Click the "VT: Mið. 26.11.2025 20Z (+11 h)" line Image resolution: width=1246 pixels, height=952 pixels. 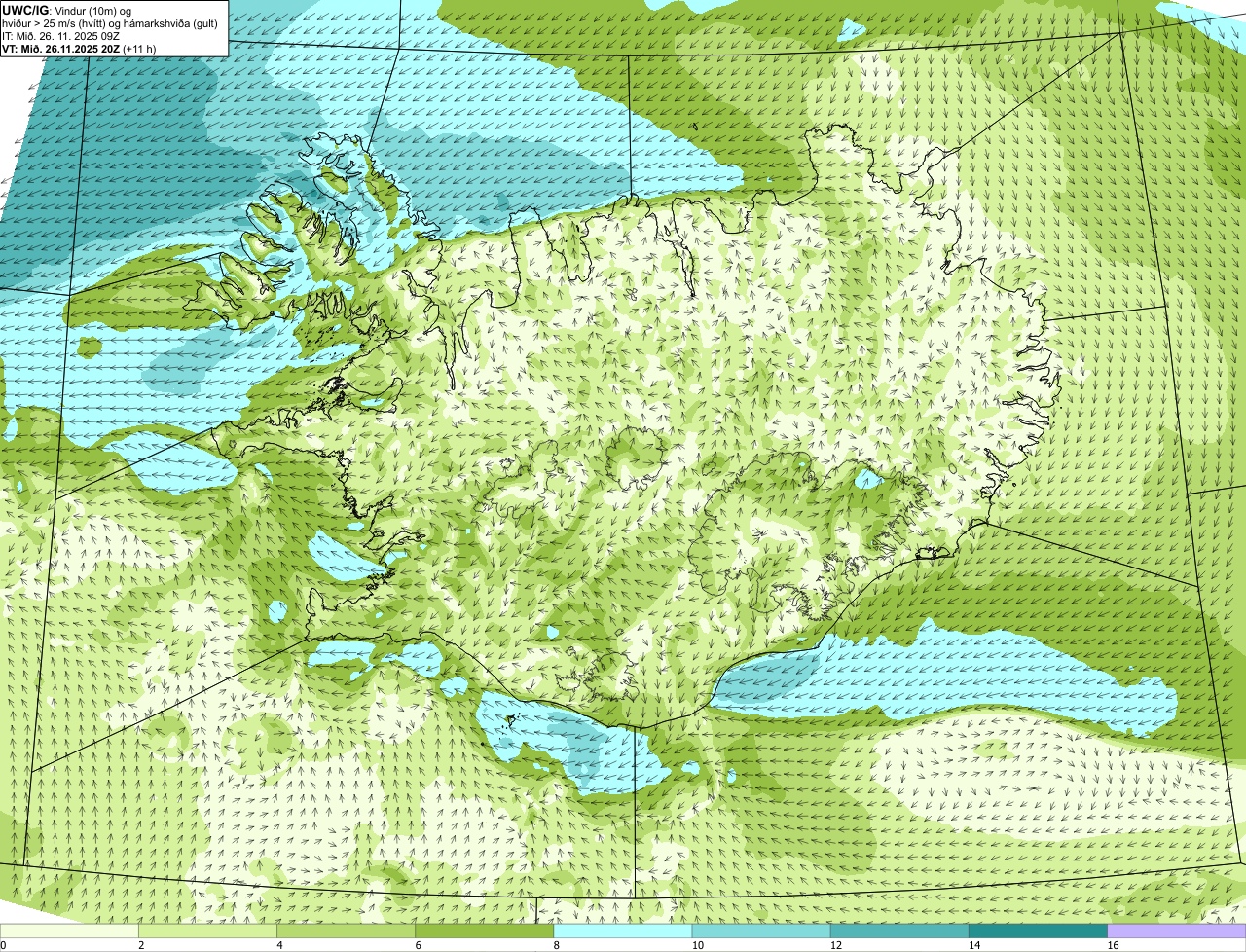point(79,48)
